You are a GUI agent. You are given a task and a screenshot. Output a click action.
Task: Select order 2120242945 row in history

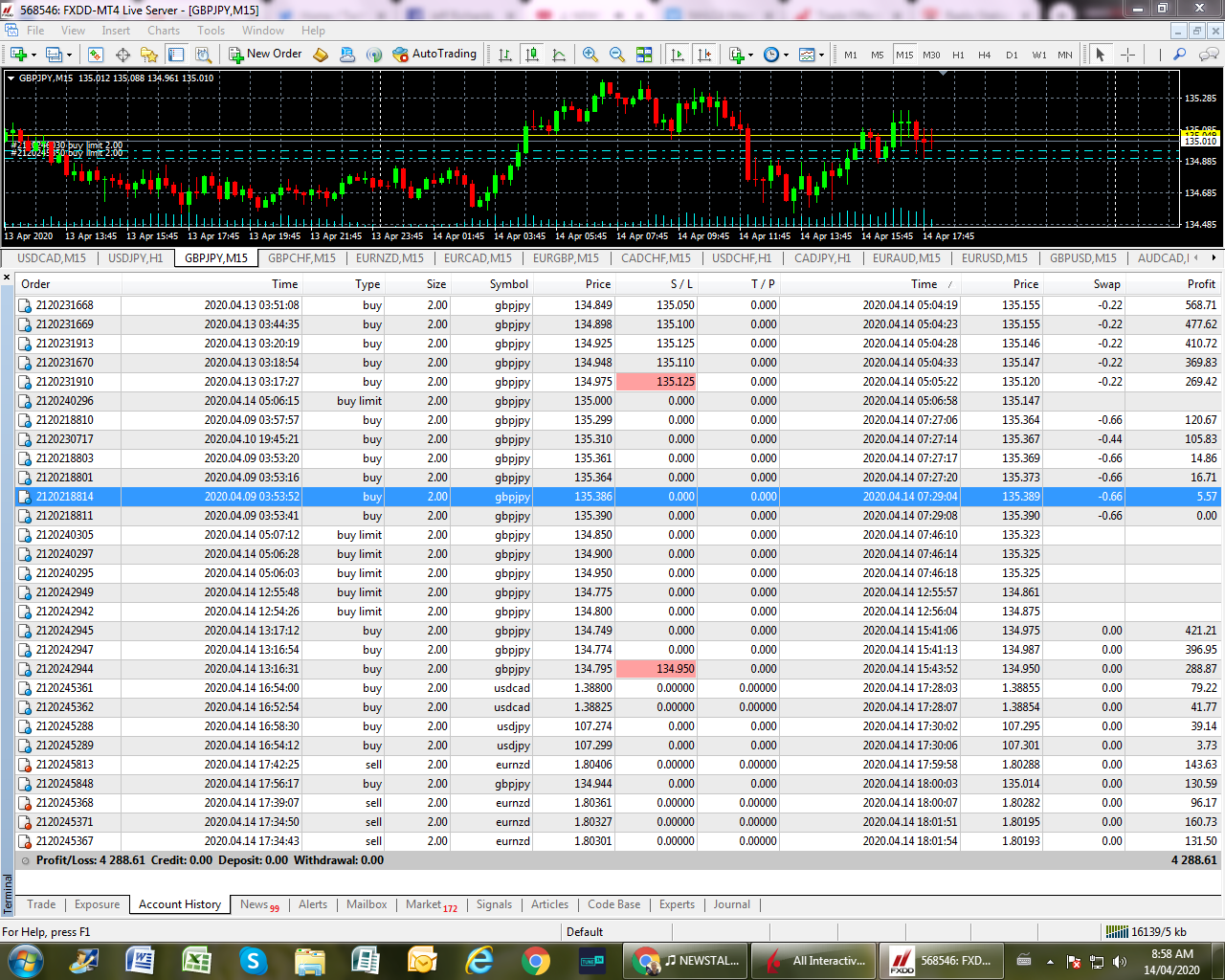618,631
